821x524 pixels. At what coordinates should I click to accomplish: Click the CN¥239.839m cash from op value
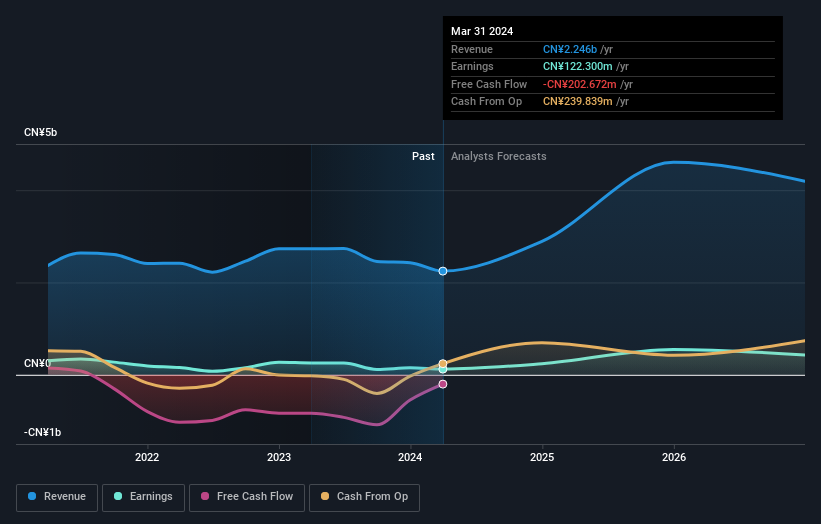pos(578,102)
